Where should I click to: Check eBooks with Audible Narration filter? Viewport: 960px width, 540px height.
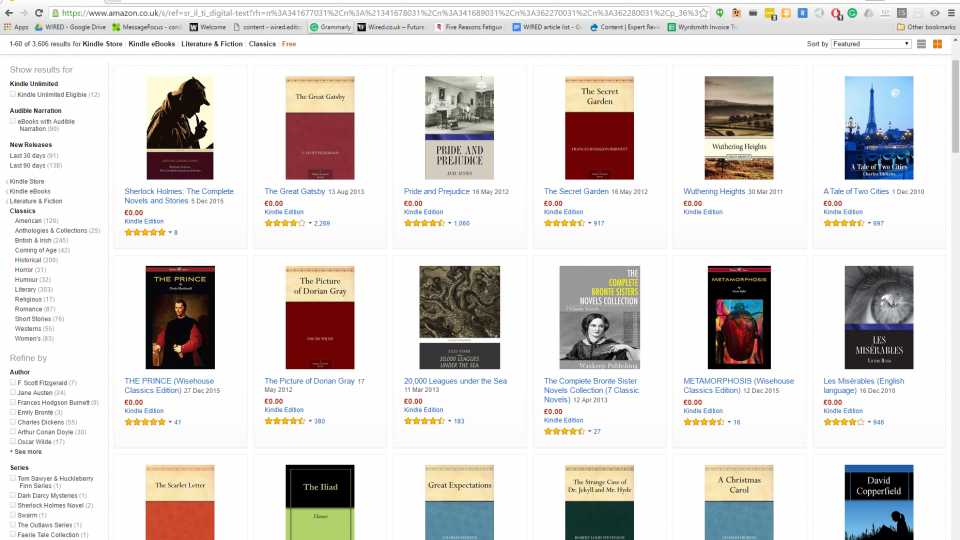tap(13, 121)
